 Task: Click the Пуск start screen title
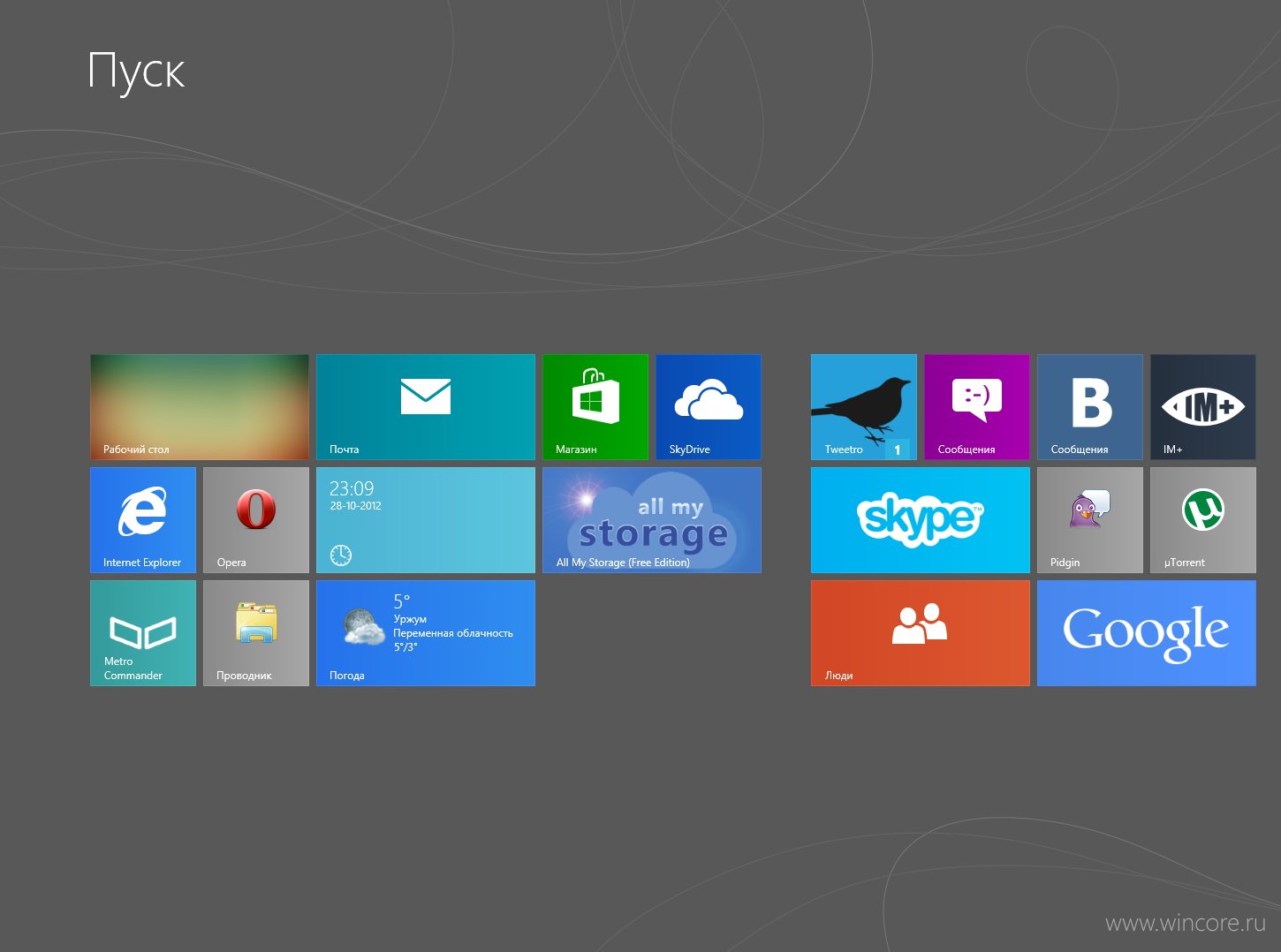click(x=137, y=72)
